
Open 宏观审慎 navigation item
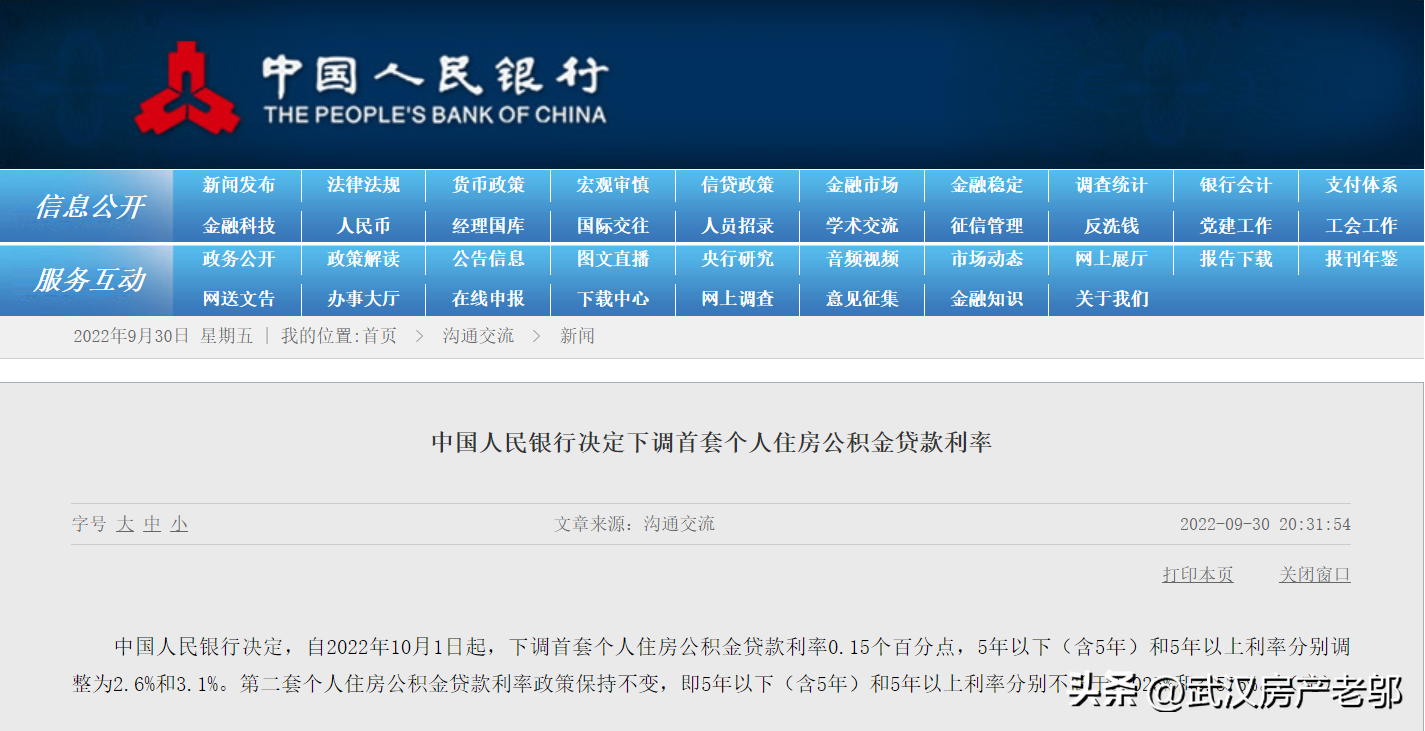coord(613,185)
